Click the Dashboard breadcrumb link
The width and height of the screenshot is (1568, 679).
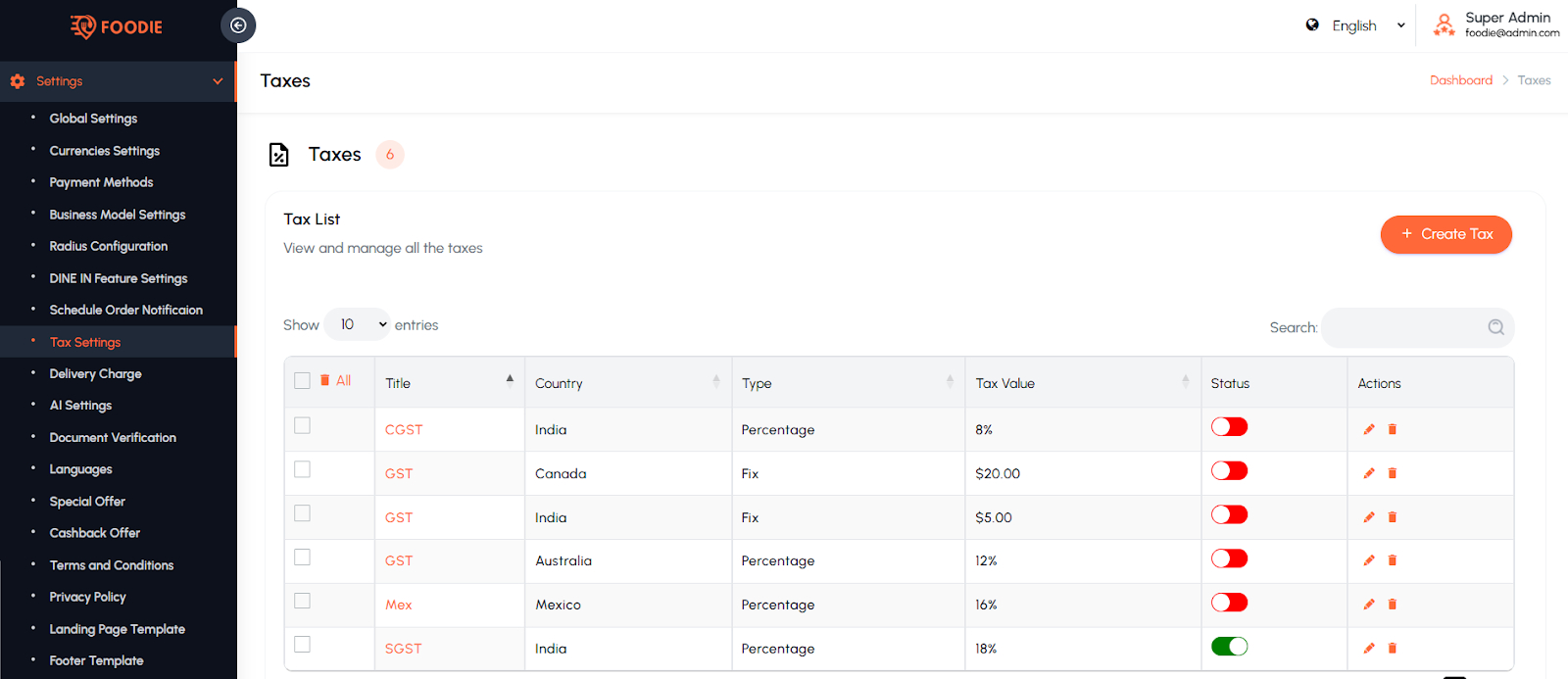(x=1460, y=80)
